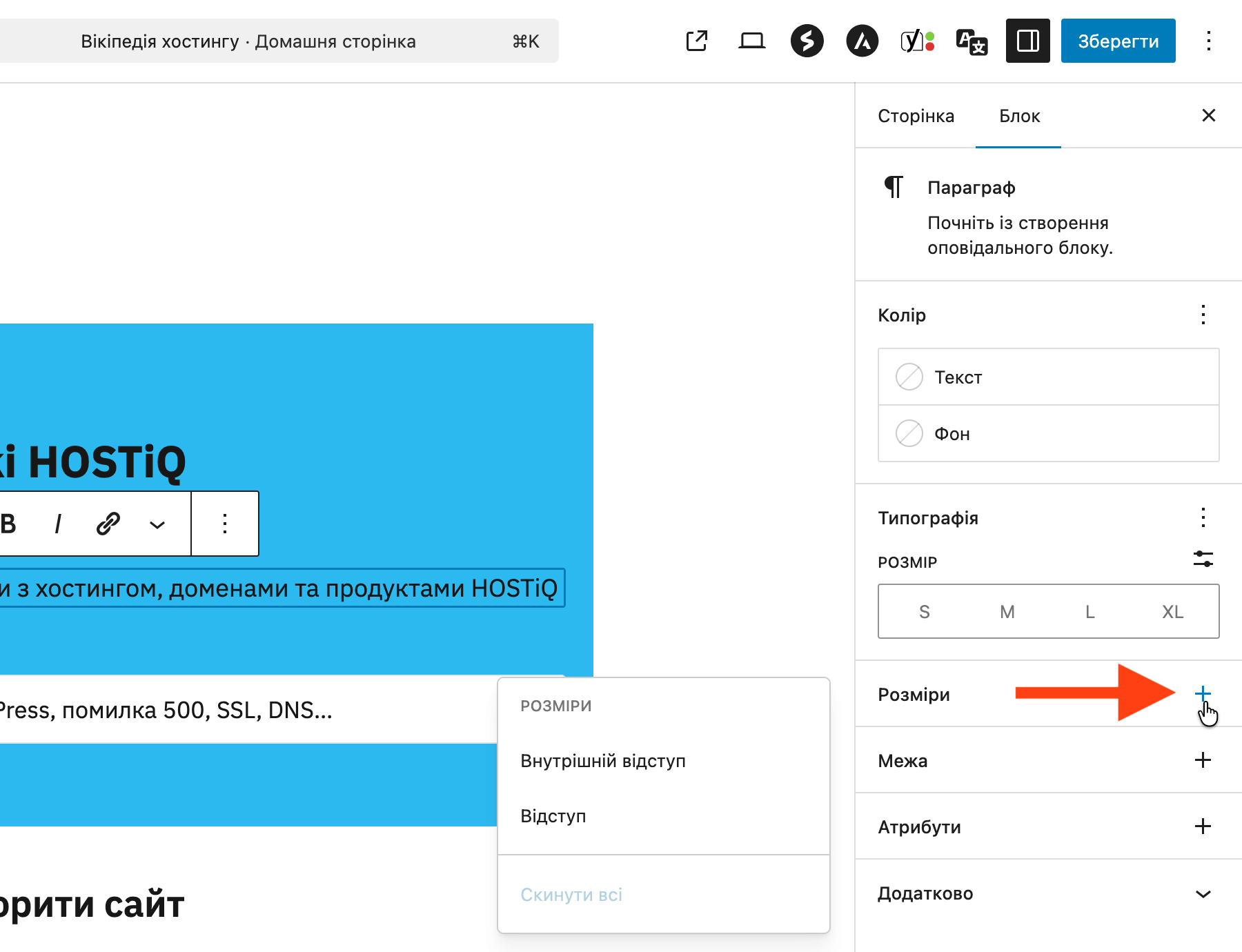Image resolution: width=1242 pixels, height=952 pixels.
Task: Click the selected paragraph about HOSTiQ products
Action: (x=282, y=588)
